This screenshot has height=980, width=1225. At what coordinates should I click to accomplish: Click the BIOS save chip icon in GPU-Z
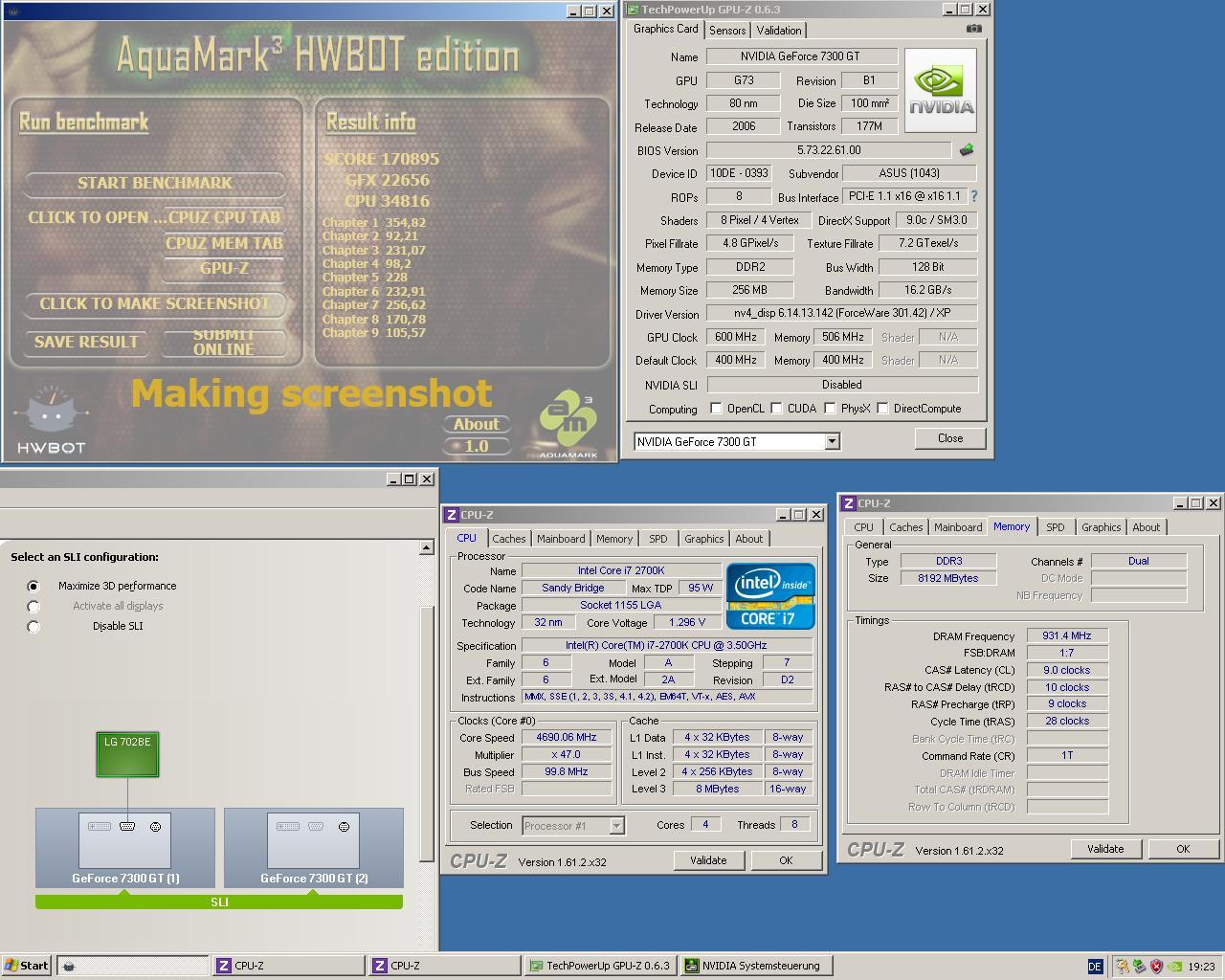point(967,150)
